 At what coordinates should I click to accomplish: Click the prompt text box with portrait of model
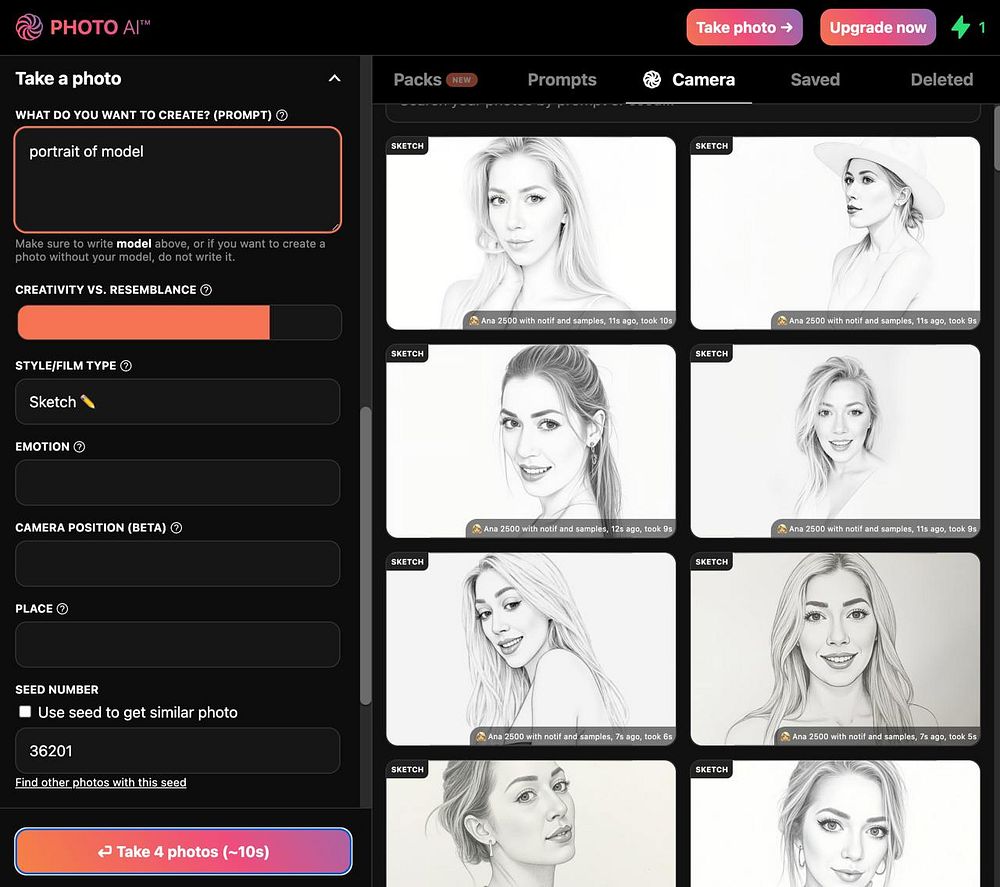(x=178, y=179)
